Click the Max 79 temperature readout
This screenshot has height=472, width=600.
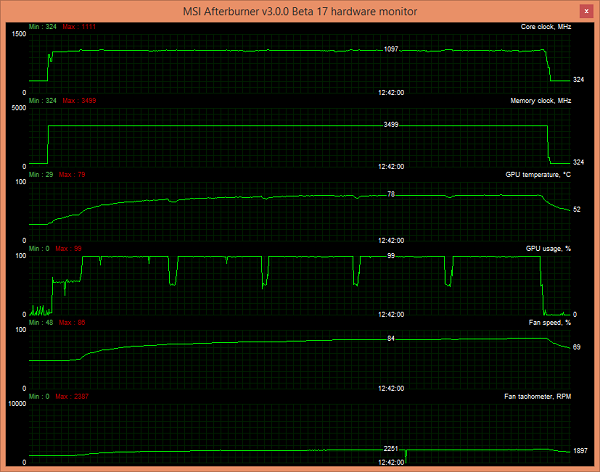(x=73, y=174)
